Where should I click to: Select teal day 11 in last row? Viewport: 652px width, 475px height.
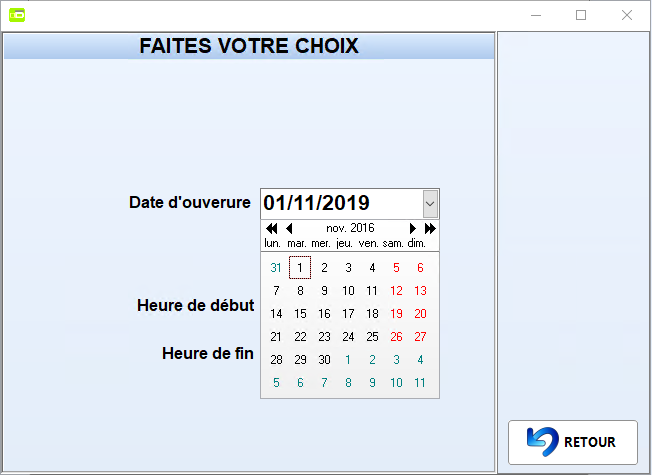click(x=420, y=383)
